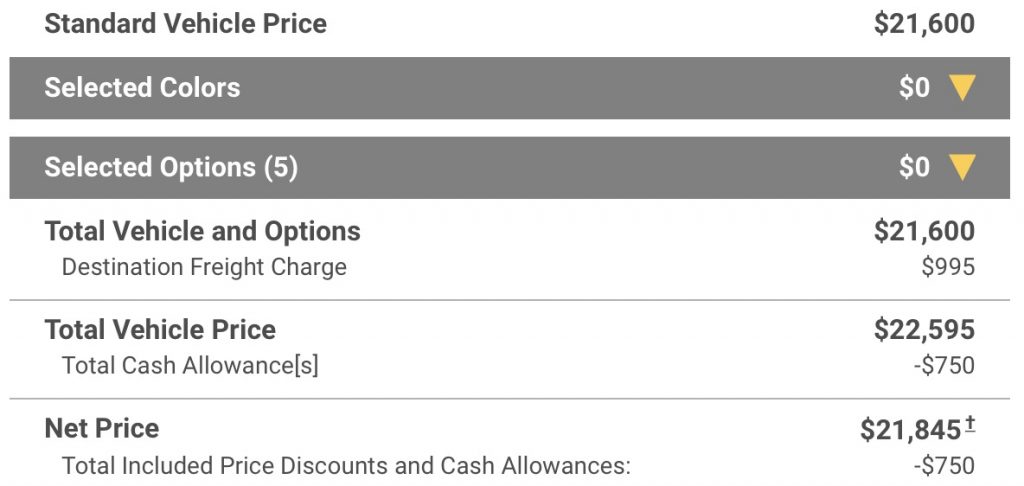Click the $21,600 standard vehicle price
This screenshot has height=486, width=1024.
(x=924, y=24)
